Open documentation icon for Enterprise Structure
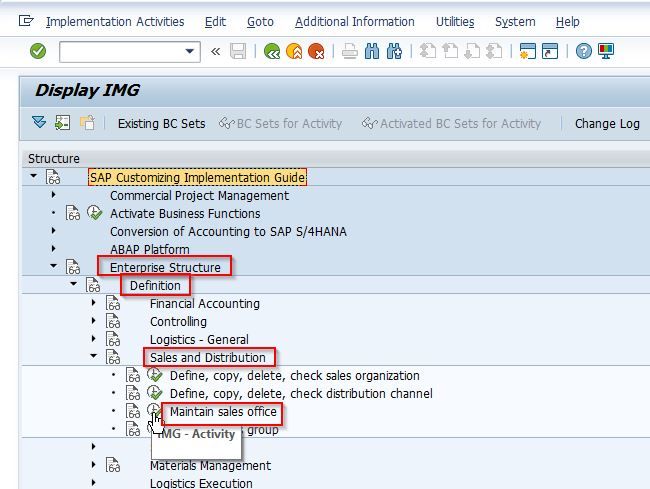This screenshot has width=650, height=489. pos(73,267)
